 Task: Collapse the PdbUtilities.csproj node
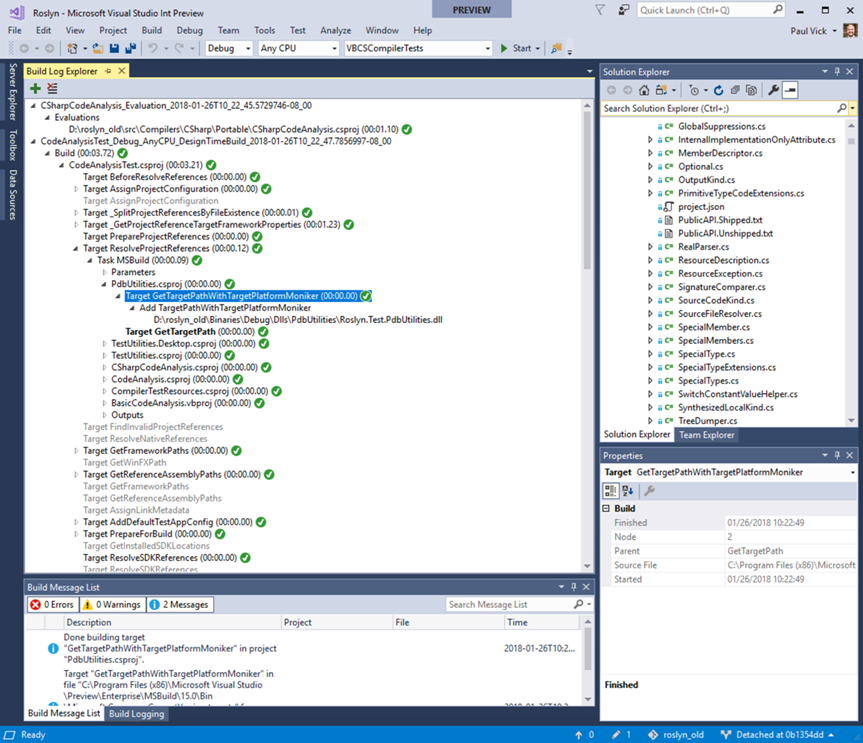pyautogui.click(x=104, y=285)
